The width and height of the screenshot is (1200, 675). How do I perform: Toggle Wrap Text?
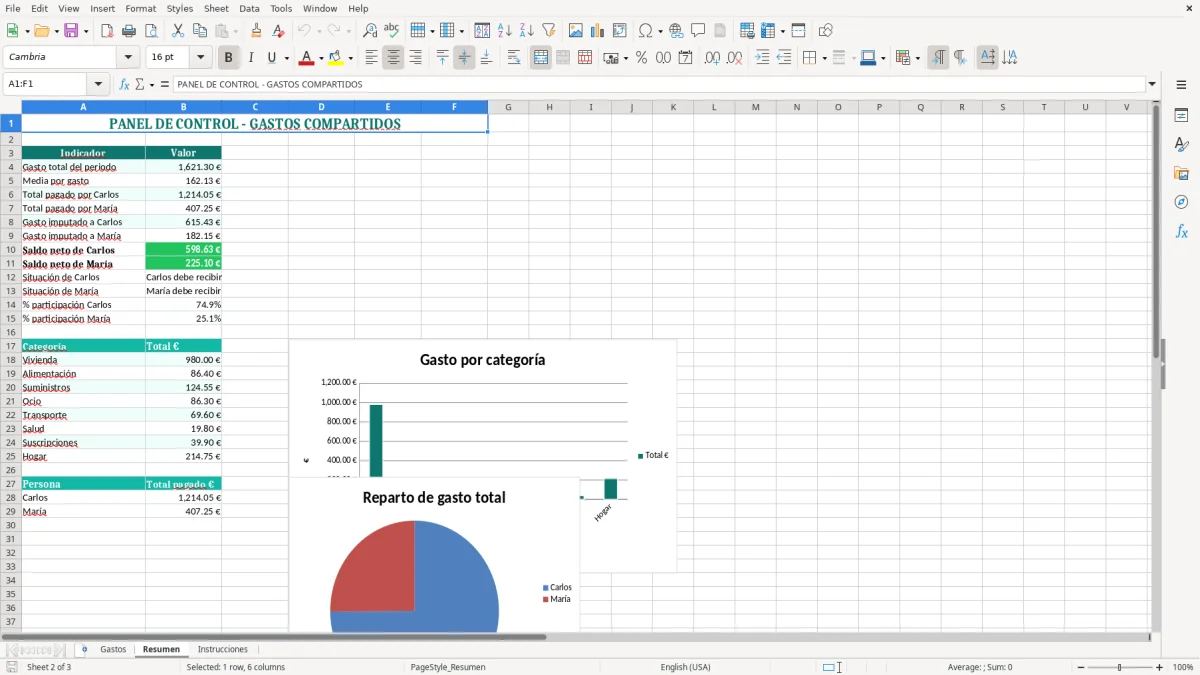pyautogui.click(x=514, y=58)
